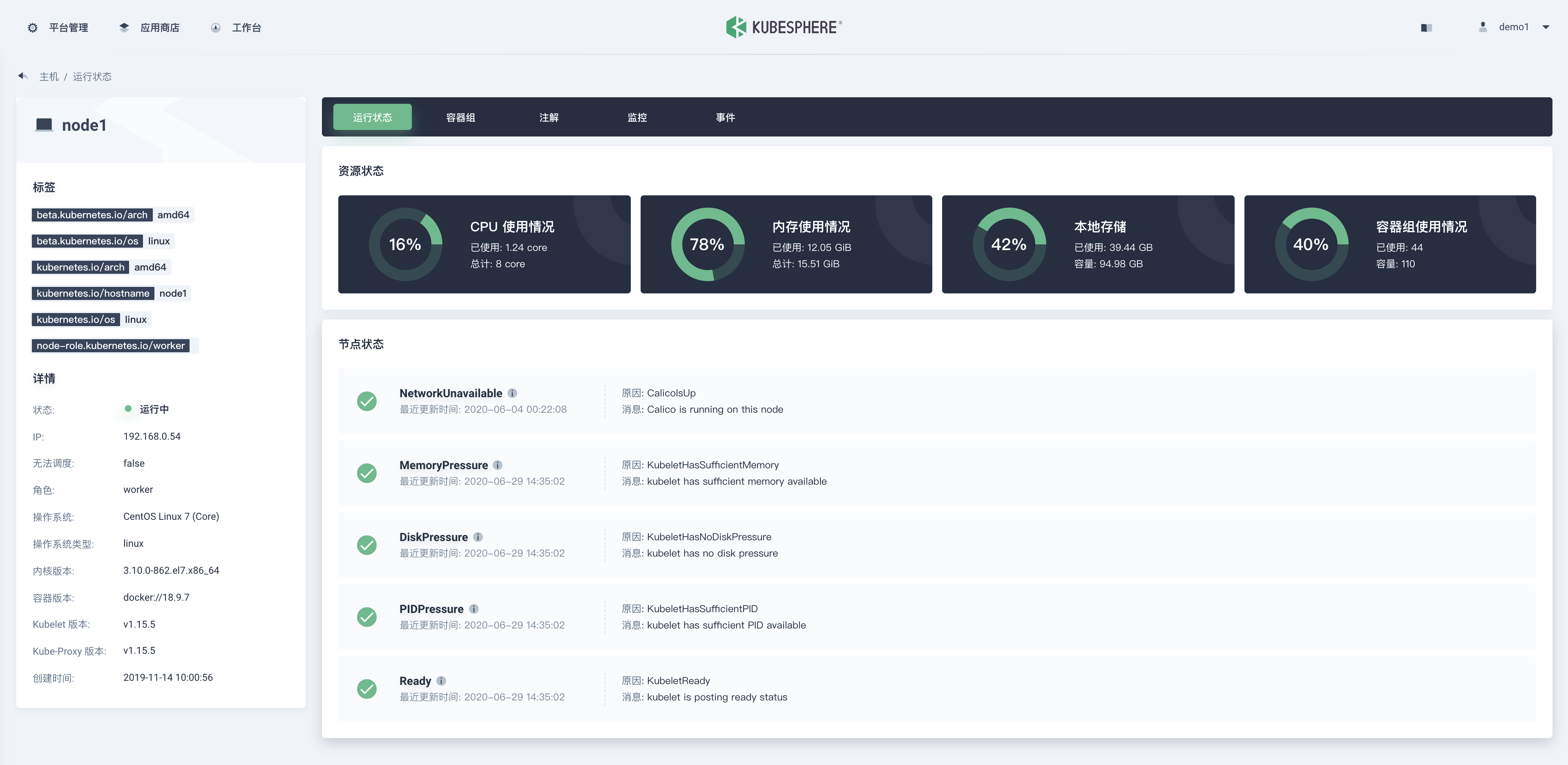
Task: Click the PIDPressure condition title
Action: click(x=431, y=609)
